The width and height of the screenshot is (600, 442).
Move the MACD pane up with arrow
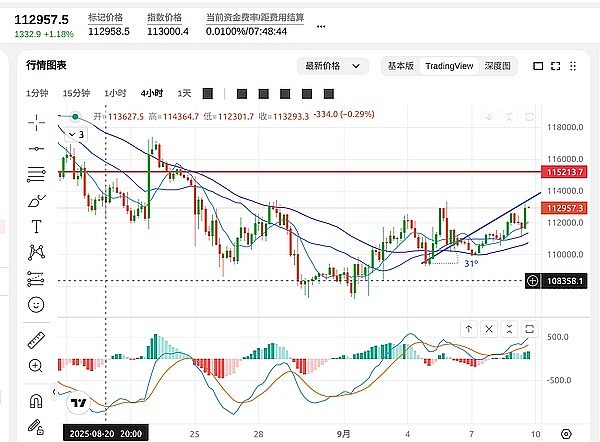point(468,328)
